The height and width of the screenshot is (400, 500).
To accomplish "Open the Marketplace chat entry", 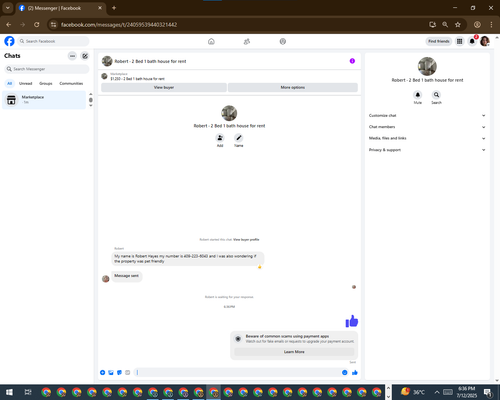I will click(44, 100).
